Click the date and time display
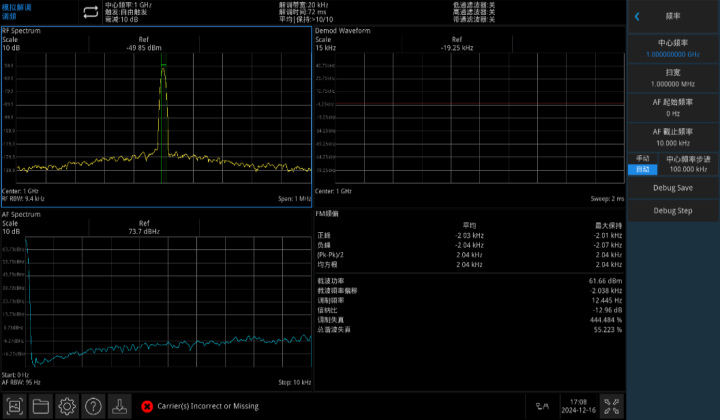The image size is (720, 420). pos(579,406)
